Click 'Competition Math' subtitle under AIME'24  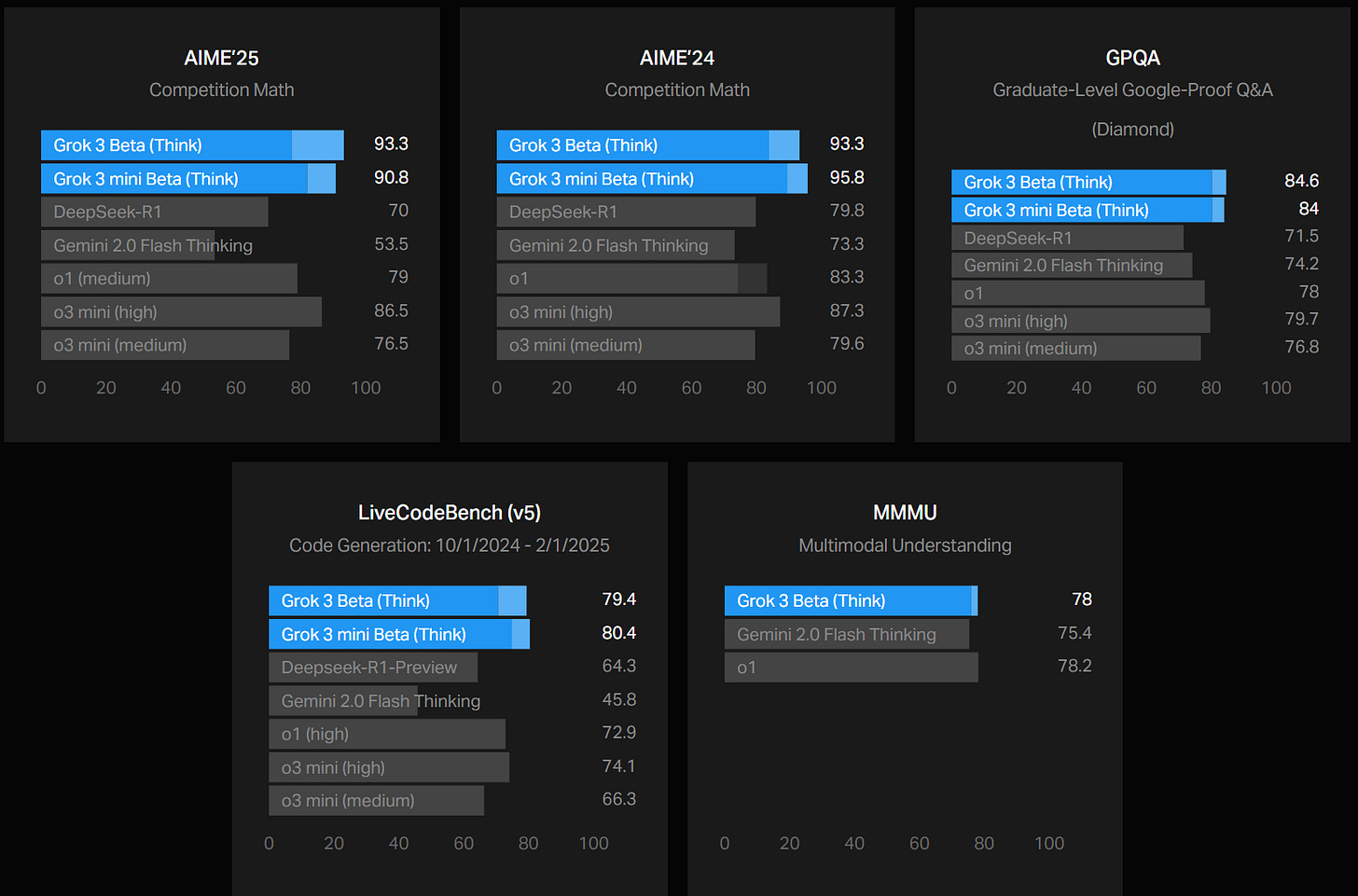(677, 90)
